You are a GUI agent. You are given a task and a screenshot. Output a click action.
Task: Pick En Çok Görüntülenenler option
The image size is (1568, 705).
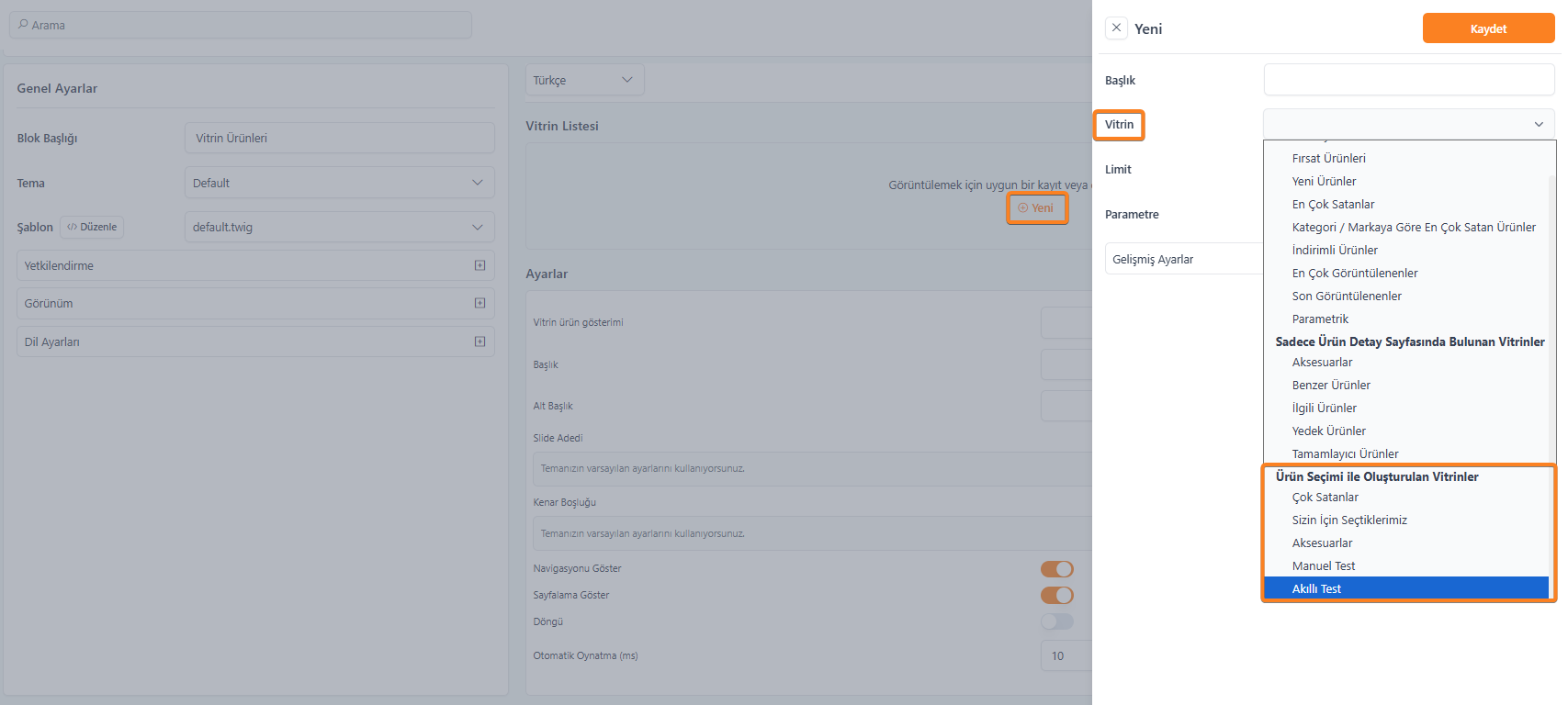[x=1355, y=273]
